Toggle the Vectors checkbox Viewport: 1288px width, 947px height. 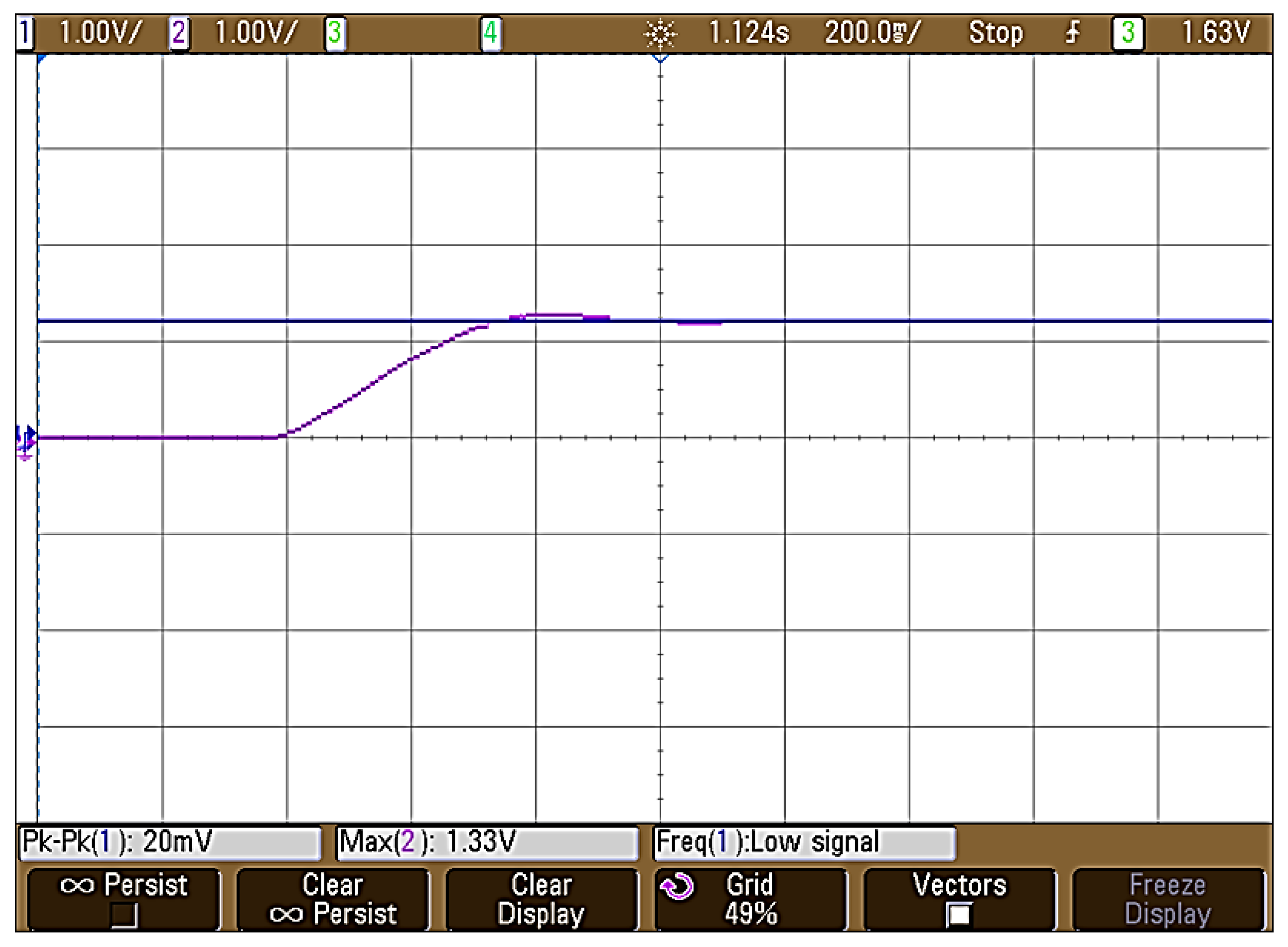click(959, 915)
